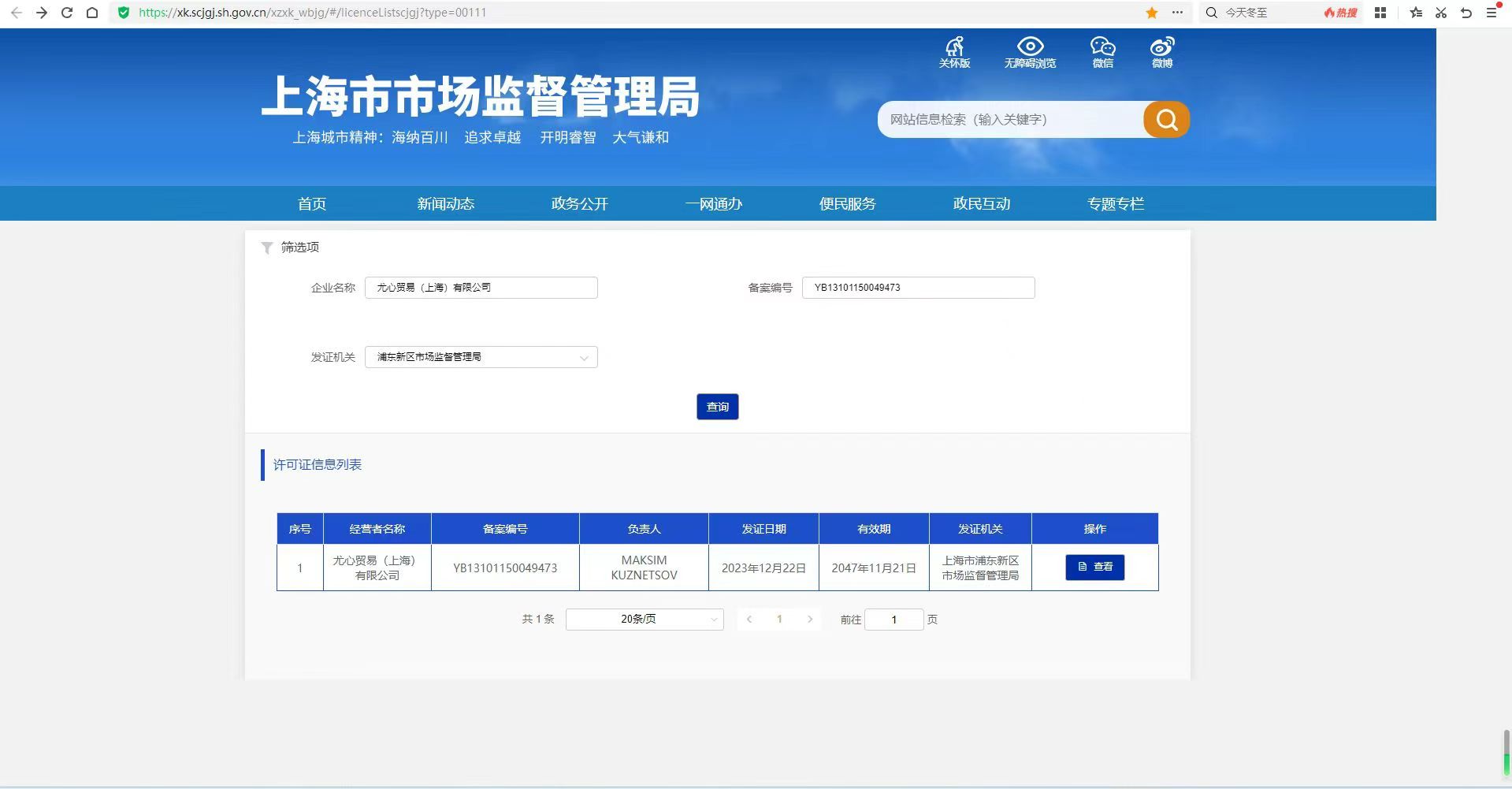Click the 备案编号 input field

click(x=918, y=288)
